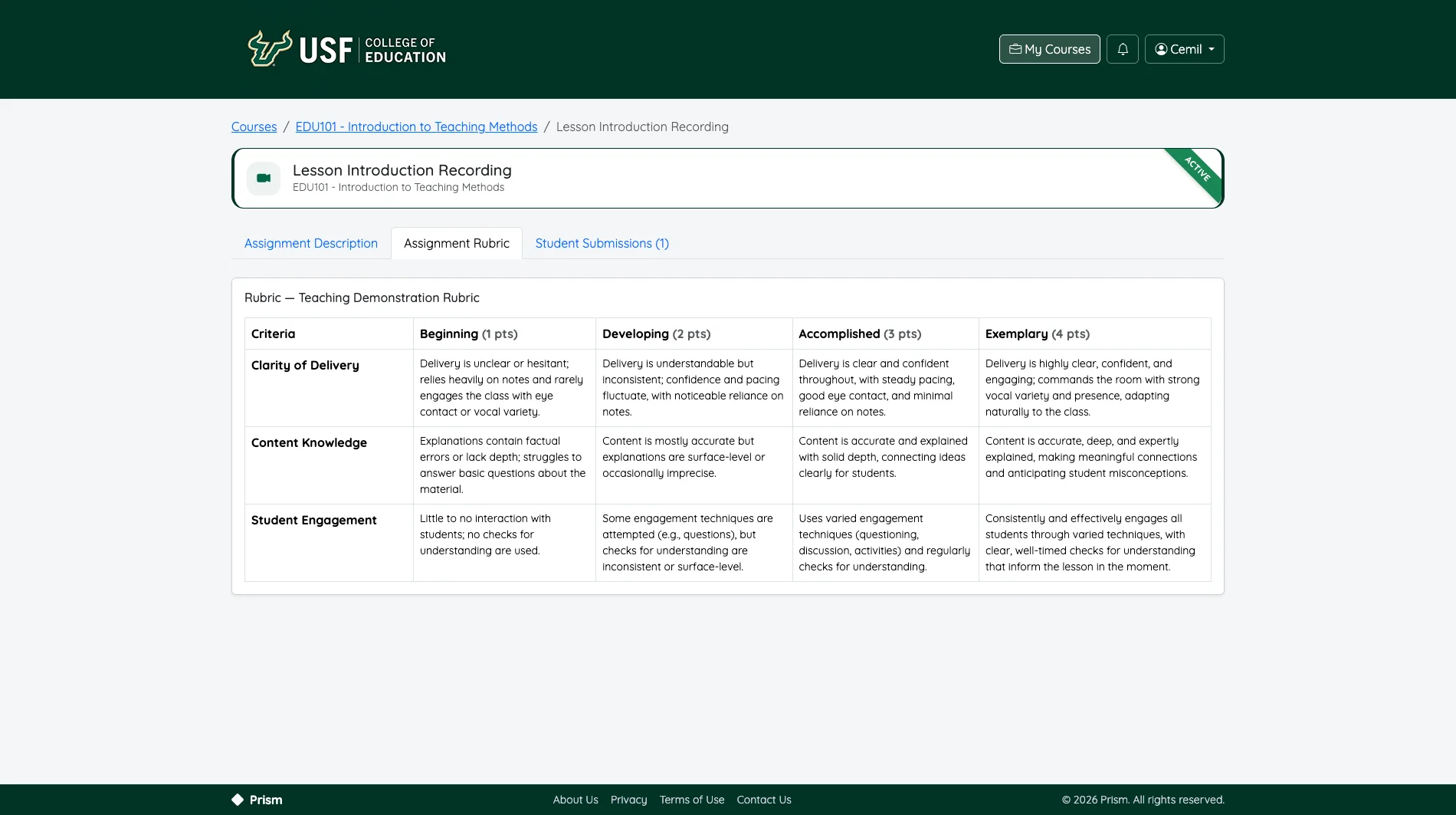Click 'Consistently and effectively engages all students' cell

(1094, 543)
